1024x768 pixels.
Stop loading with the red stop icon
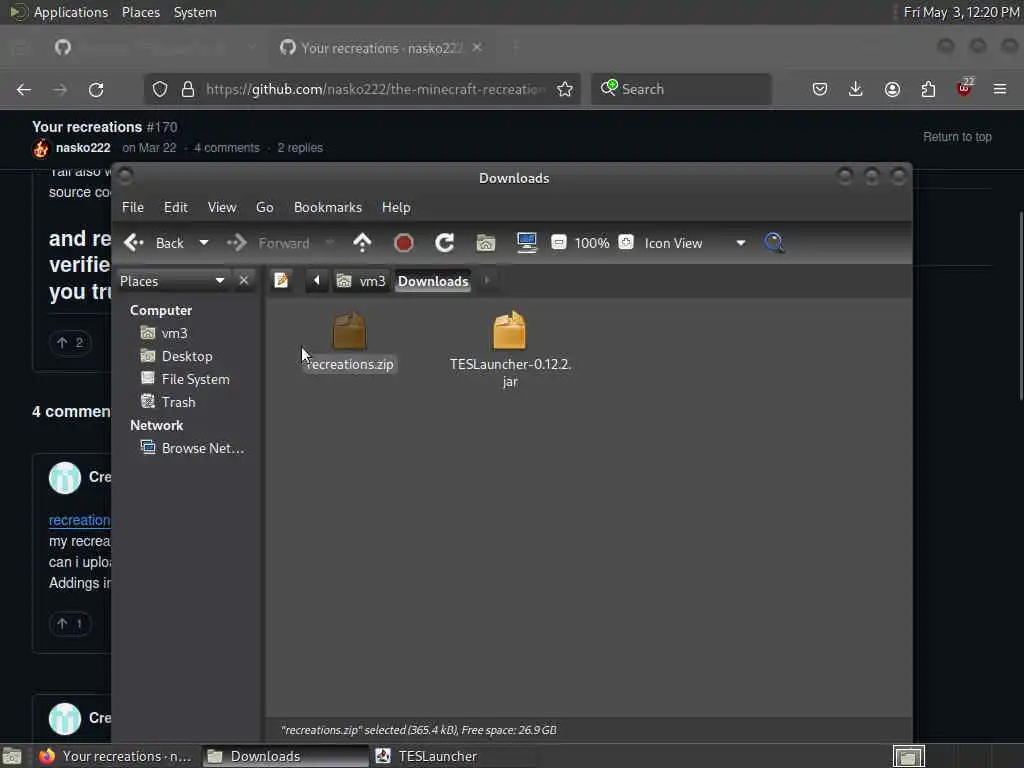click(404, 243)
